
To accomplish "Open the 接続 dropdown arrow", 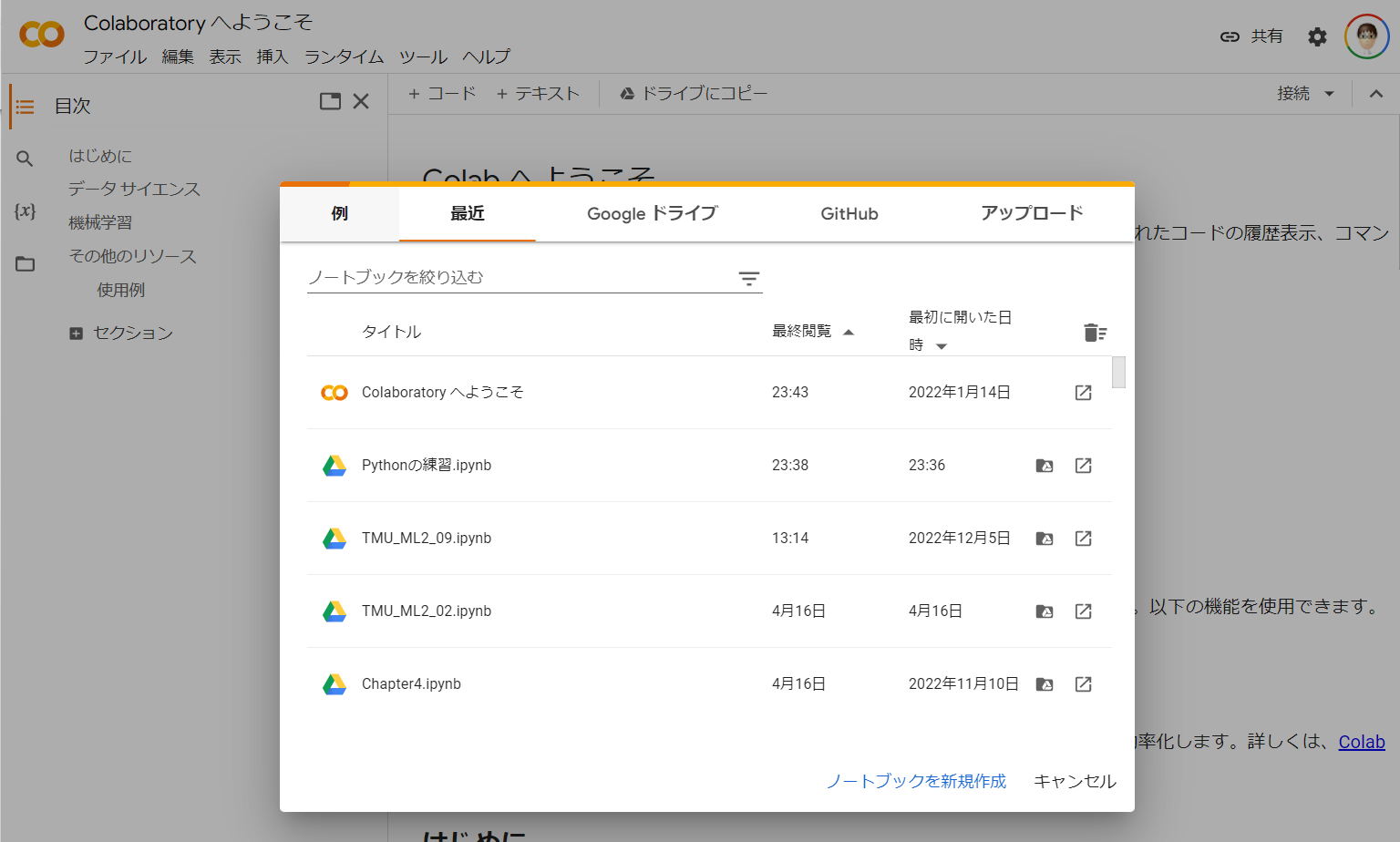I will [x=1329, y=94].
